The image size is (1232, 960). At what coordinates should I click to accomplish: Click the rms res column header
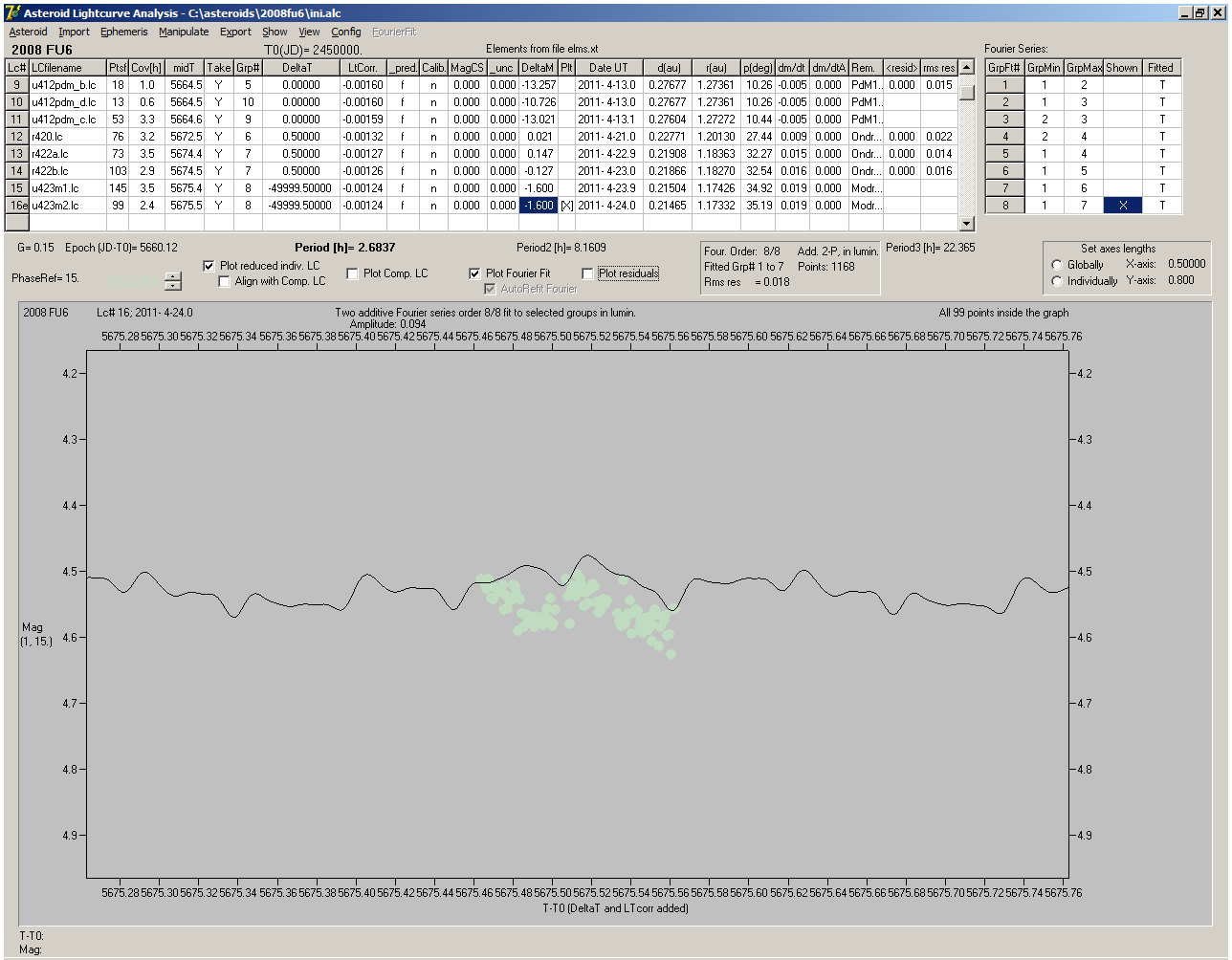click(x=938, y=68)
